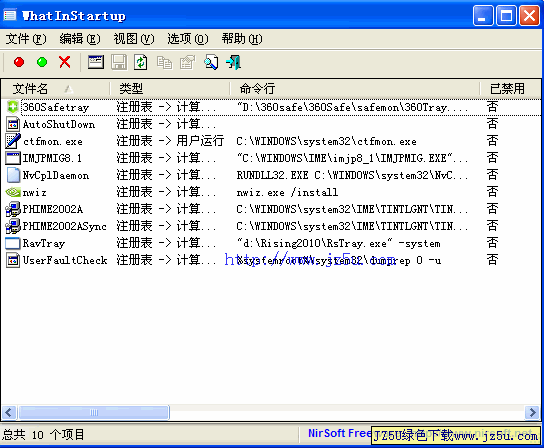Open the 视图(V) menu
Viewport: 544px width, 448px height.
134,39
